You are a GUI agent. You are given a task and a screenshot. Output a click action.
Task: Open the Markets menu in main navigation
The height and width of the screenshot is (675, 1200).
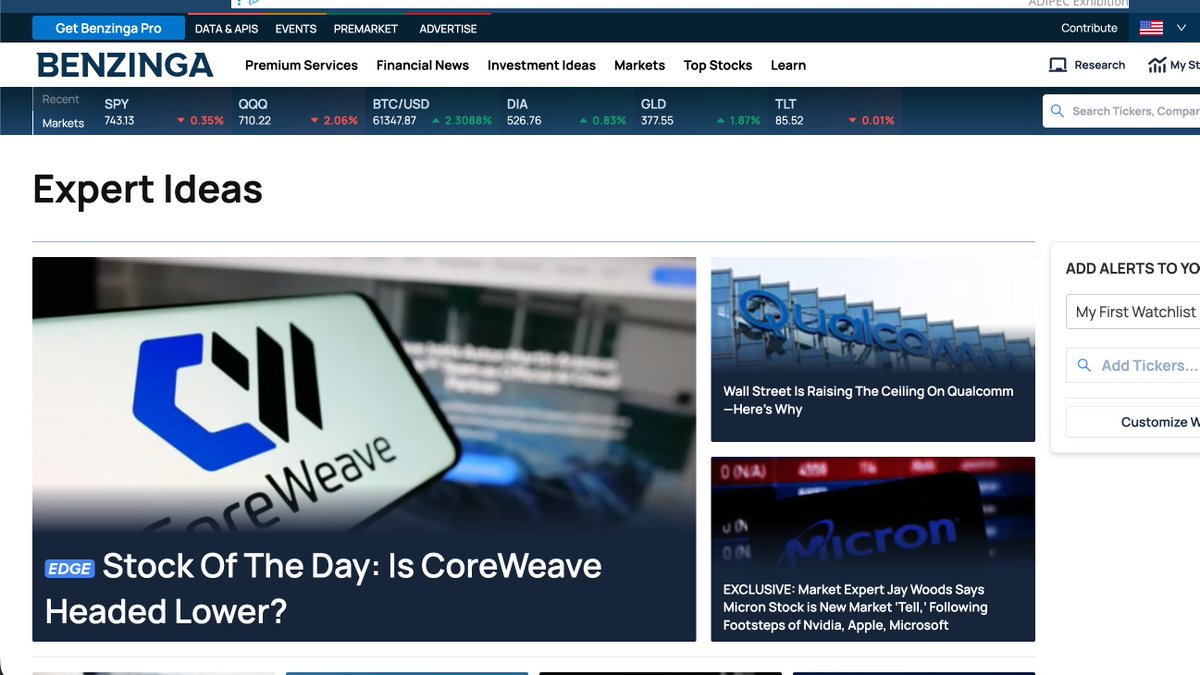[x=639, y=65]
